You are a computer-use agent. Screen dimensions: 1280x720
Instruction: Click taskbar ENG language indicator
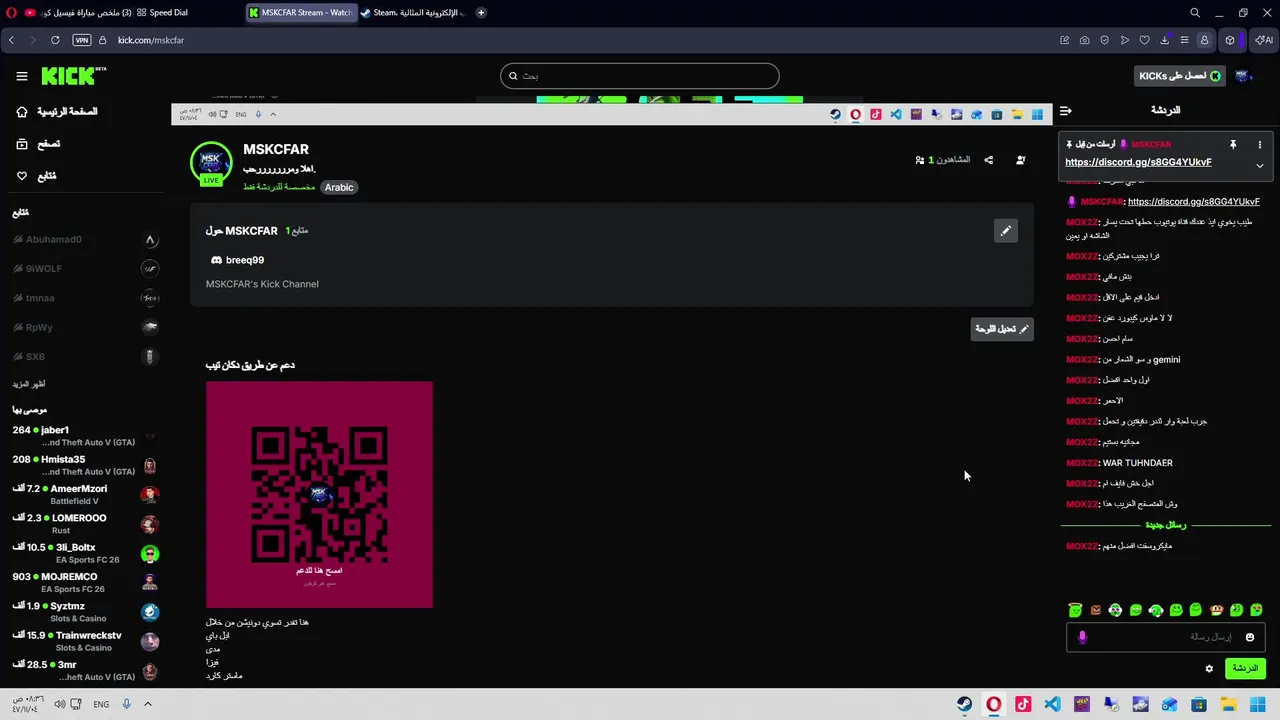pyautogui.click(x=101, y=704)
